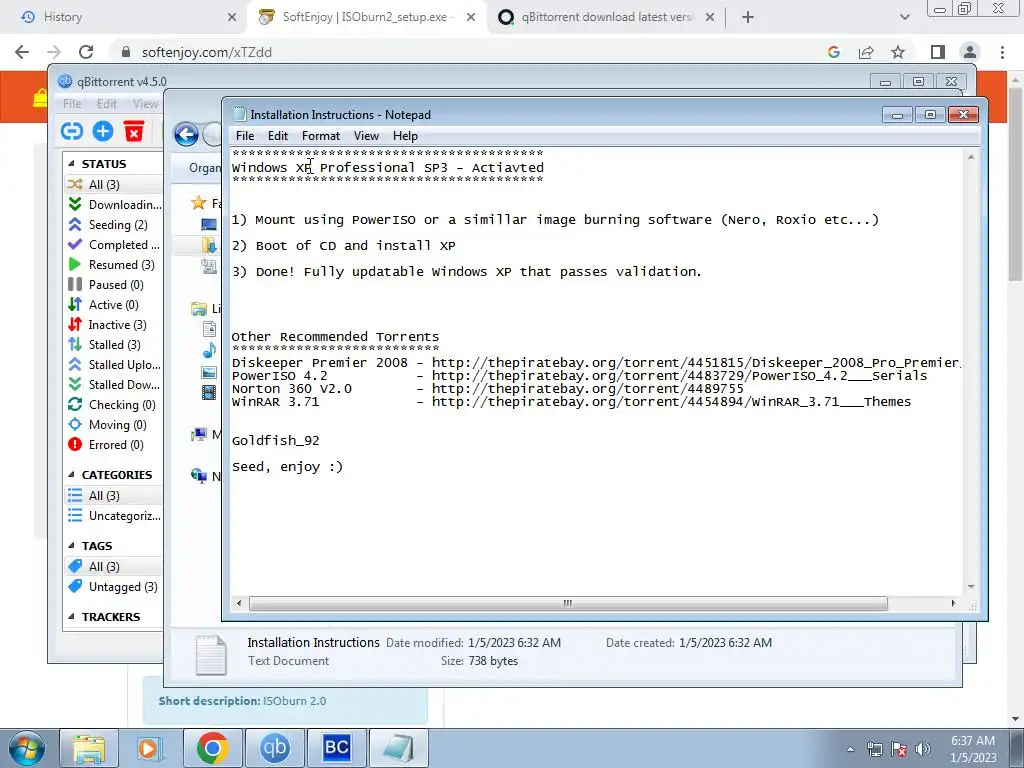
Task: Open qBittorrent Edit menu
Action: (106, 104)
